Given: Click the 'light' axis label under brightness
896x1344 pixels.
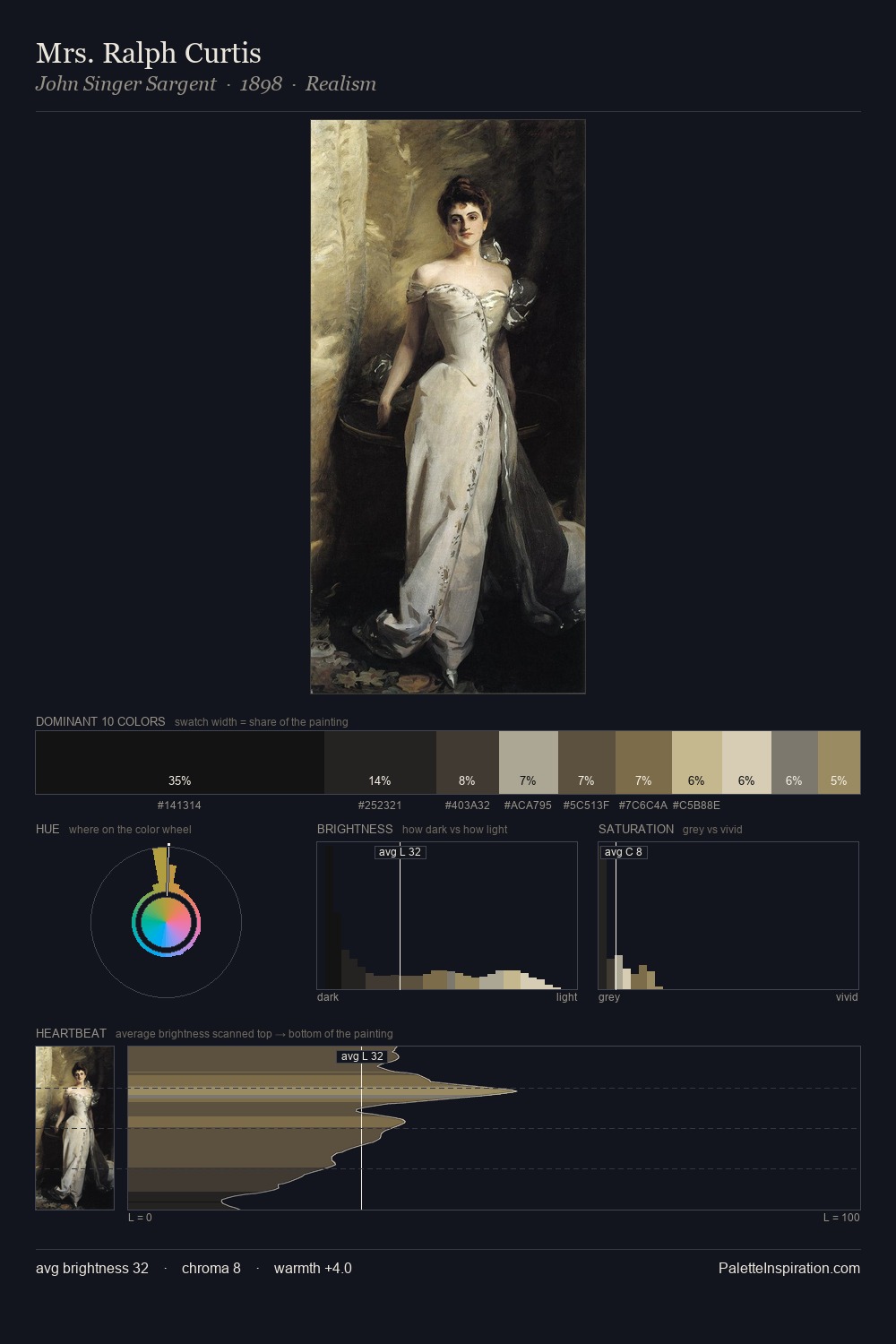Looking at the screenshot, I should (x=566, y=997).
